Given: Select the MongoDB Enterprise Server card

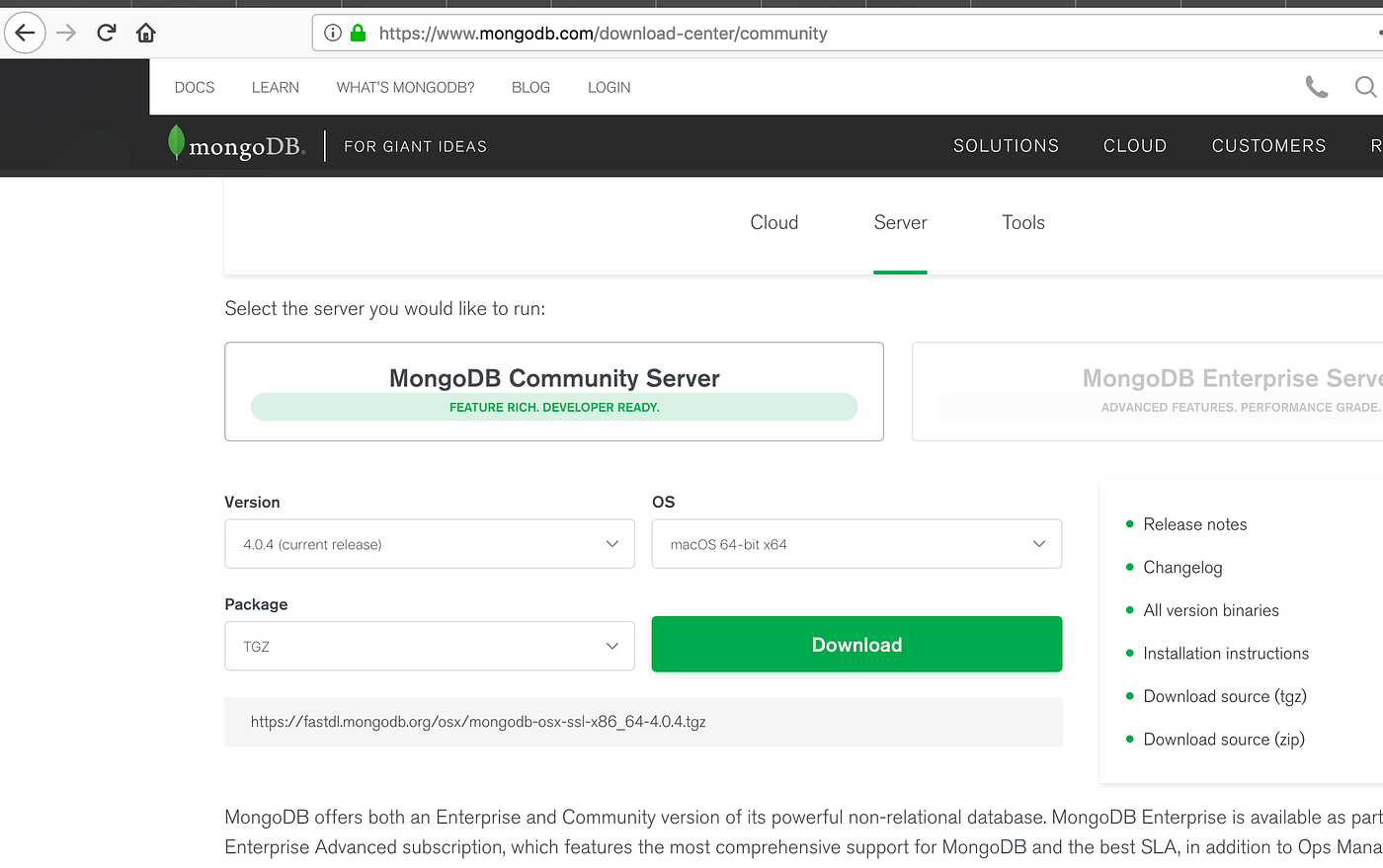Looking at the screenshot, I should point(1147,391).
